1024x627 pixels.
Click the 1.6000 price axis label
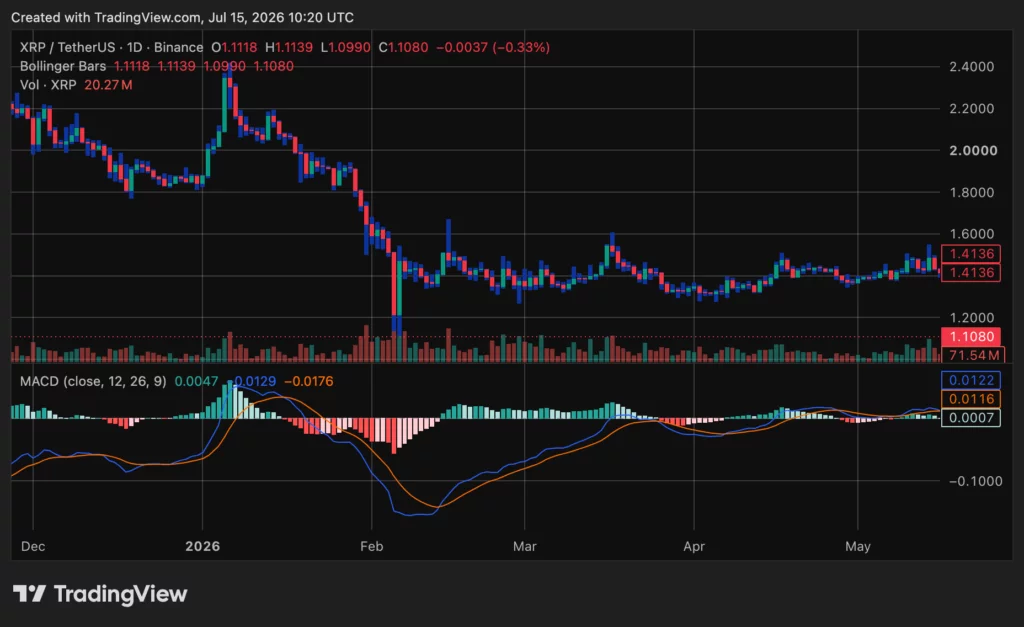click(x=971, y=234)
